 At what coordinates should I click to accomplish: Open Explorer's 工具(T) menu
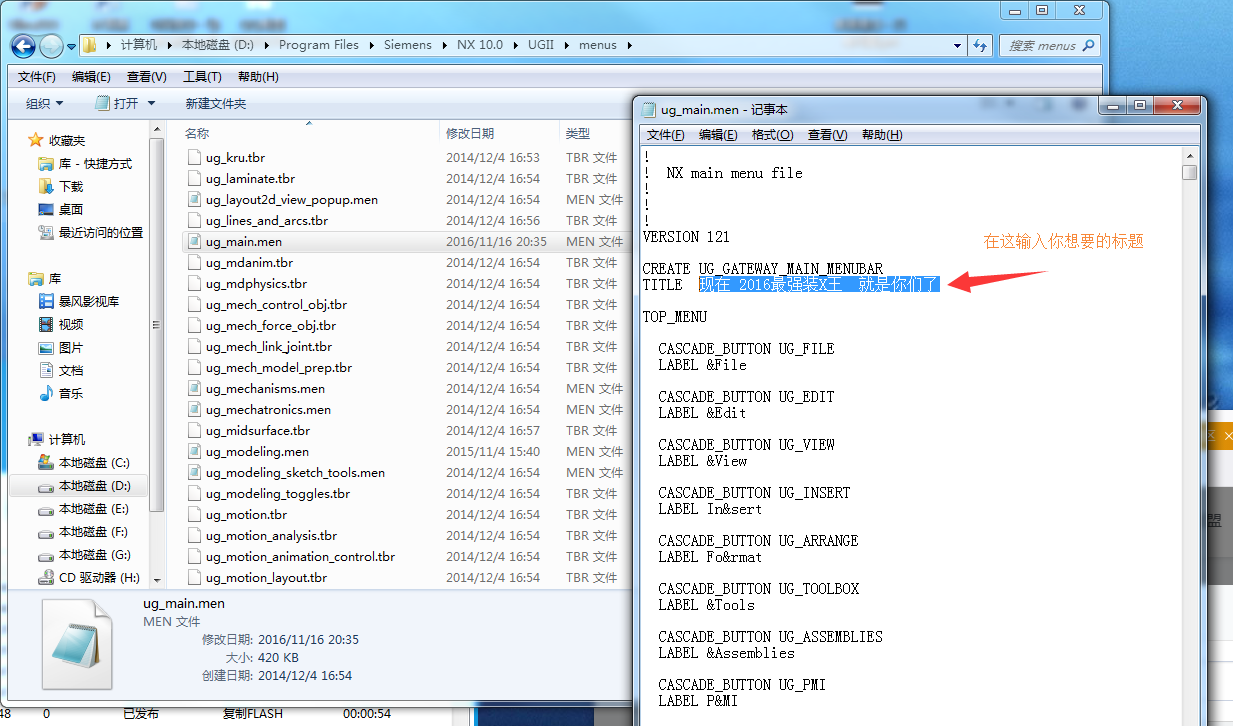(x=201, y=77)
